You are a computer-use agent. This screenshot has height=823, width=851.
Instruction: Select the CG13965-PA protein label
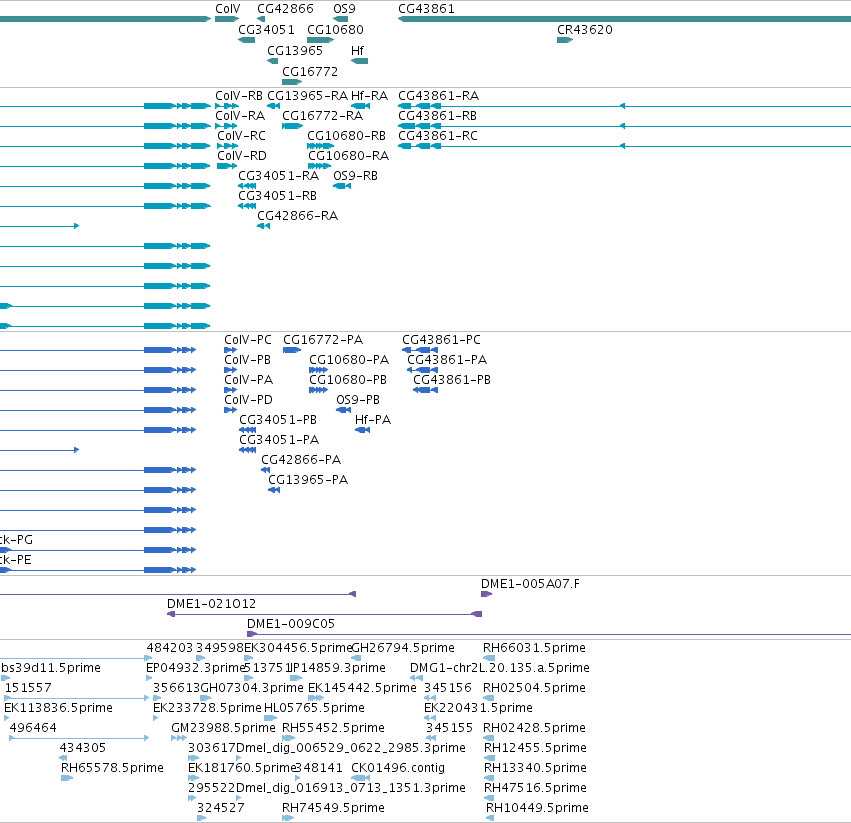click(x=308, y=480)
